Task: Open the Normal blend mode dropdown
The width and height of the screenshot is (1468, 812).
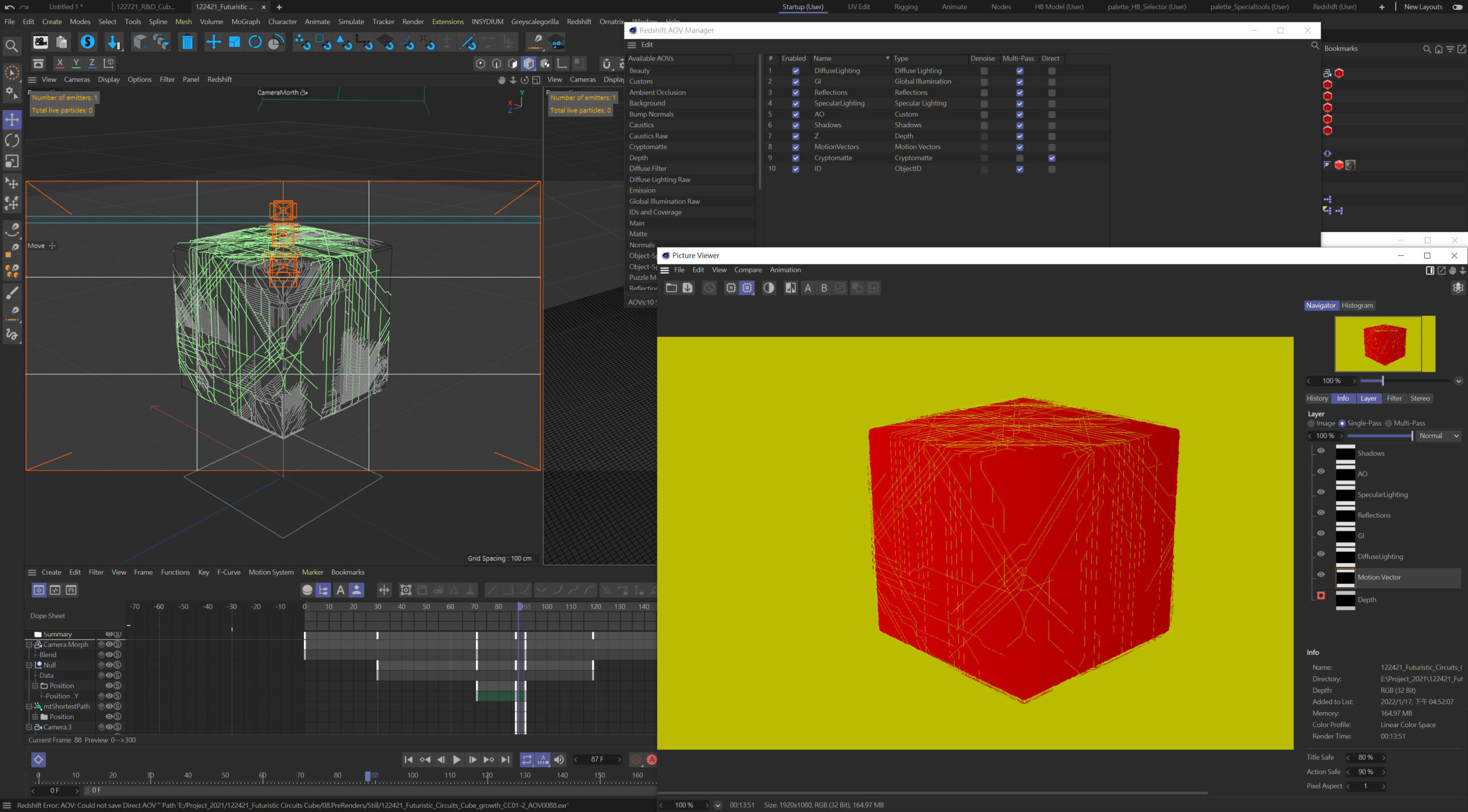Action: pos(1439,436)
